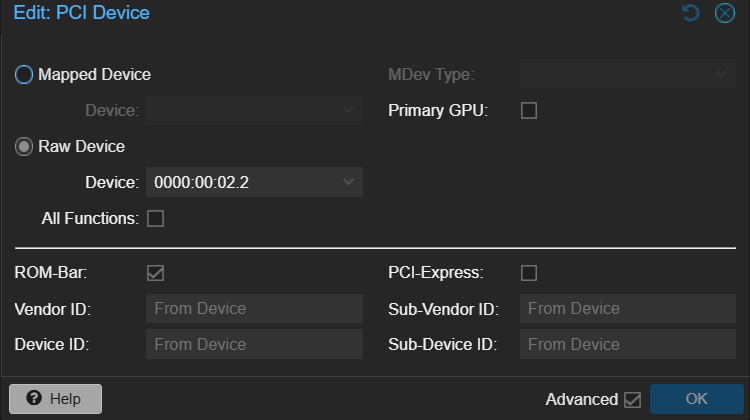Expand the raw Device 0000:00:02.2 dropdown
The height and width of the screenshot is (420, 750).
click(x=348, y=182)
